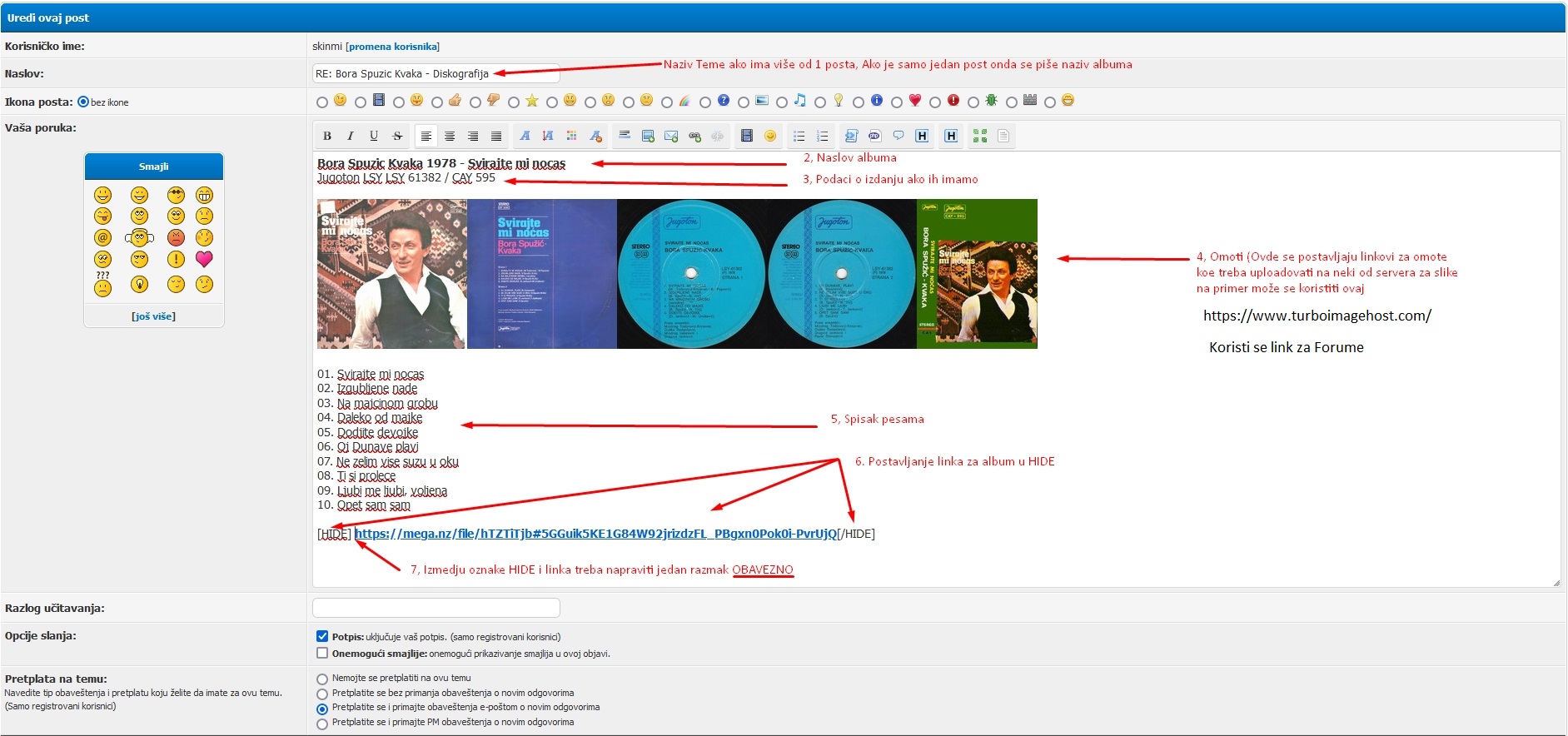The image size is (1568, 736).
Task: Toggle bold formatting in the editor
Action: (327, 136)
